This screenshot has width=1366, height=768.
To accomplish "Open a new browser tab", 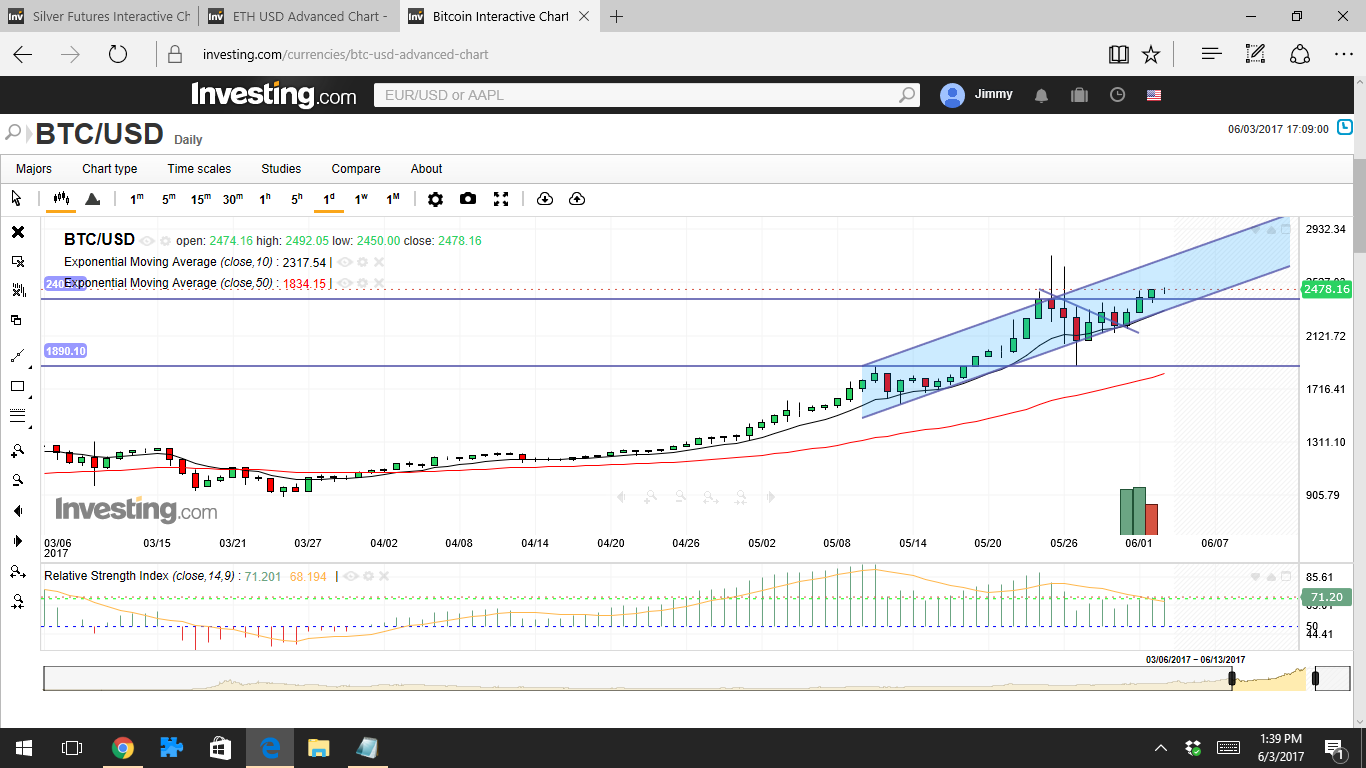I will tap(617, 16).
